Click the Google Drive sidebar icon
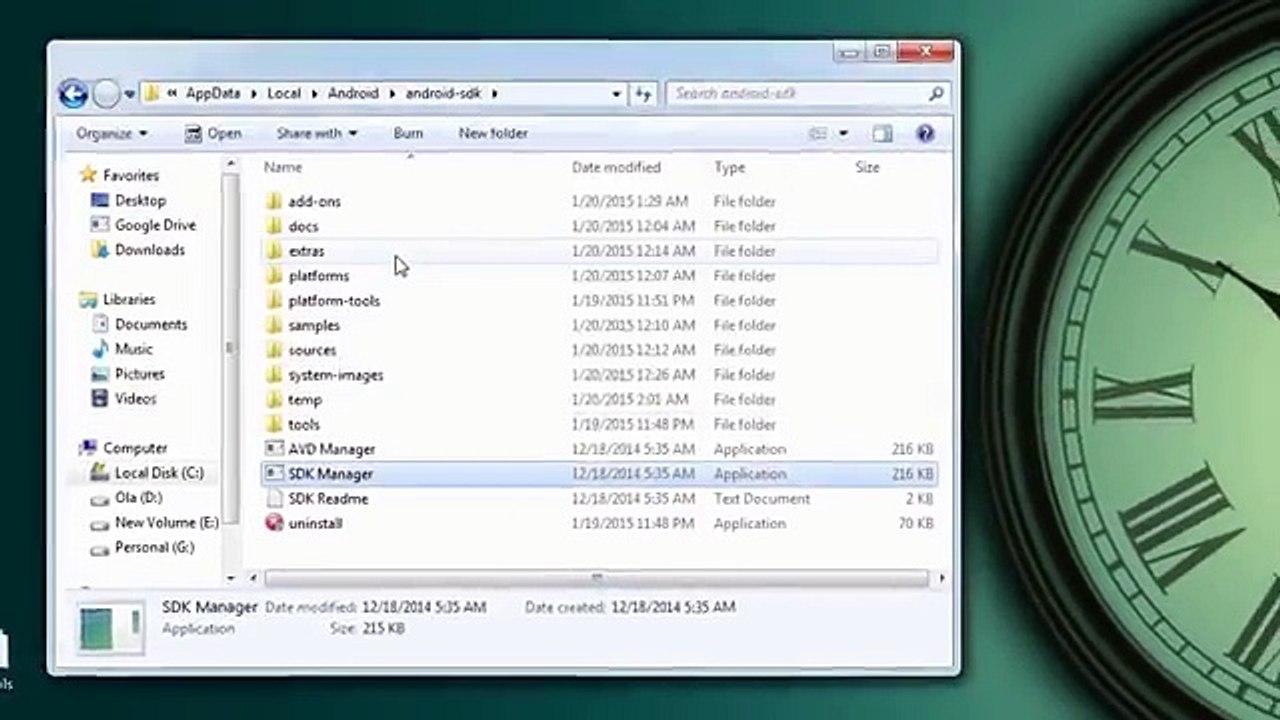This screenshot has height=720, width=1280. pyautogui.click(x=99, y=225)
